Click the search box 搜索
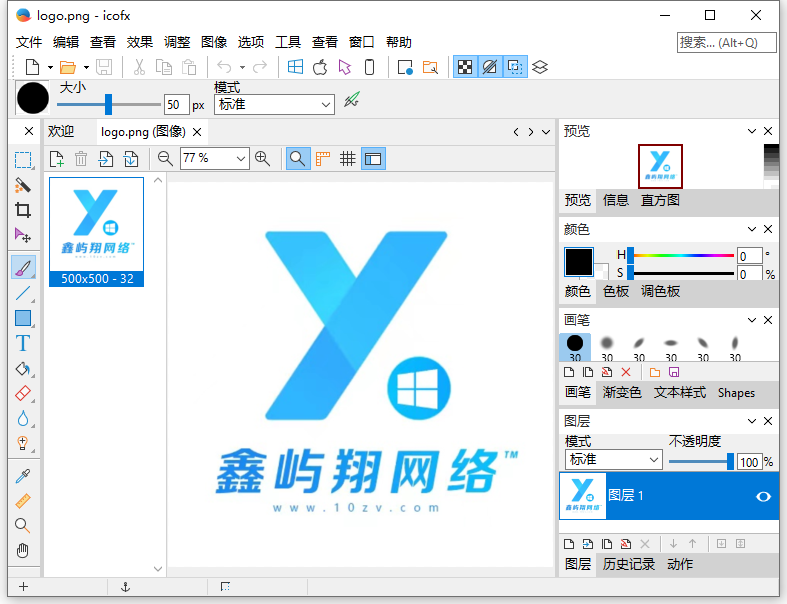This screenshot has width=787, height=604. (726, 43)
